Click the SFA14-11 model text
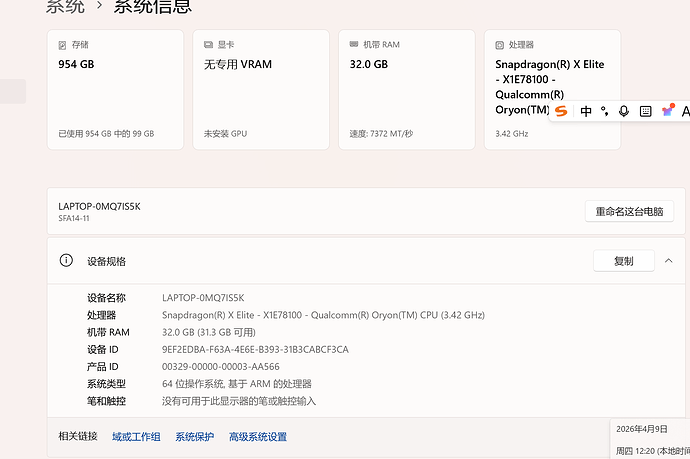Screen dimensions: 690x459 point(74,218)
